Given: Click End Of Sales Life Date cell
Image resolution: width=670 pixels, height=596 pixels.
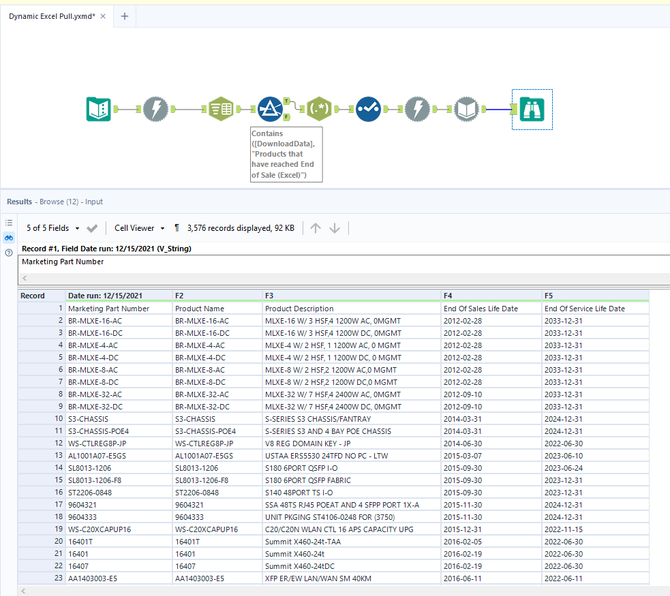Looking at the screenshot, I should pos(491,308).
